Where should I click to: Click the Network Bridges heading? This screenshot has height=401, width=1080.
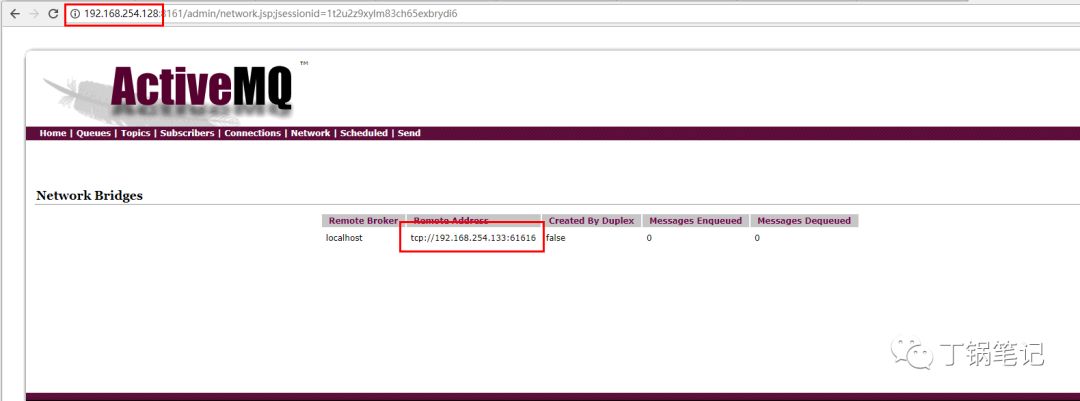point(89,196)
